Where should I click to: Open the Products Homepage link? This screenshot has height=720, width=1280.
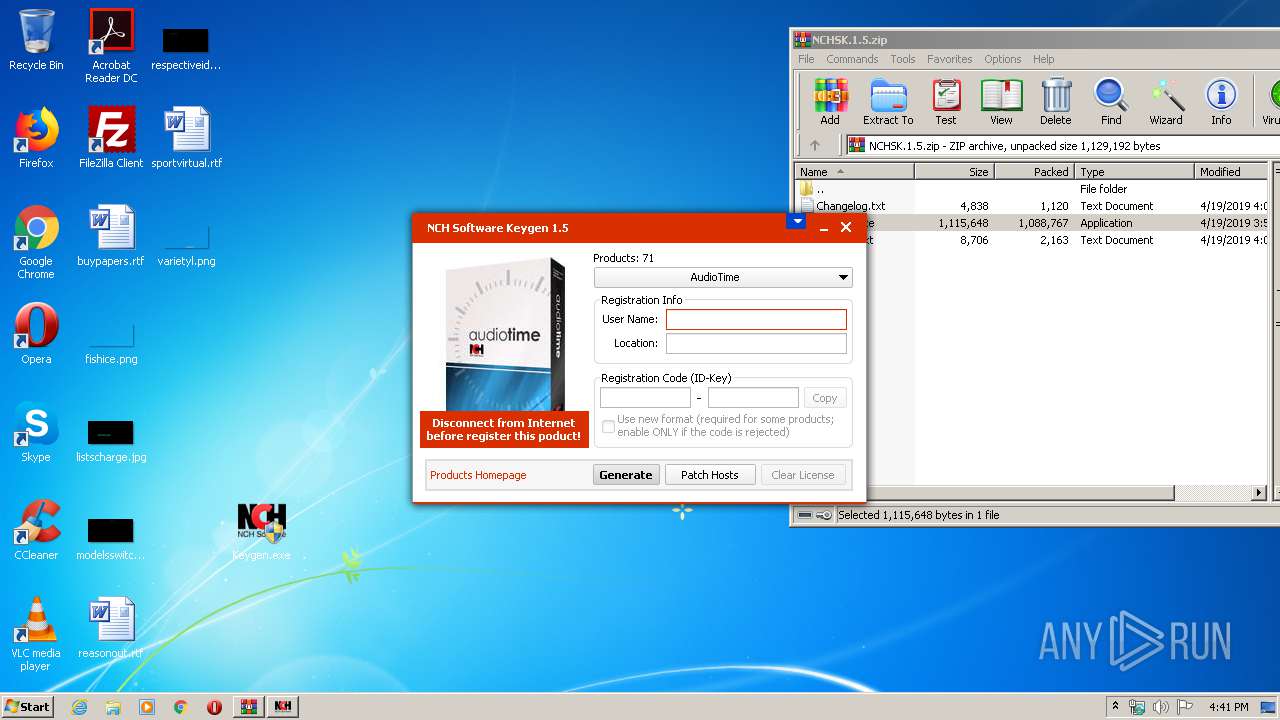coord(478,475)
